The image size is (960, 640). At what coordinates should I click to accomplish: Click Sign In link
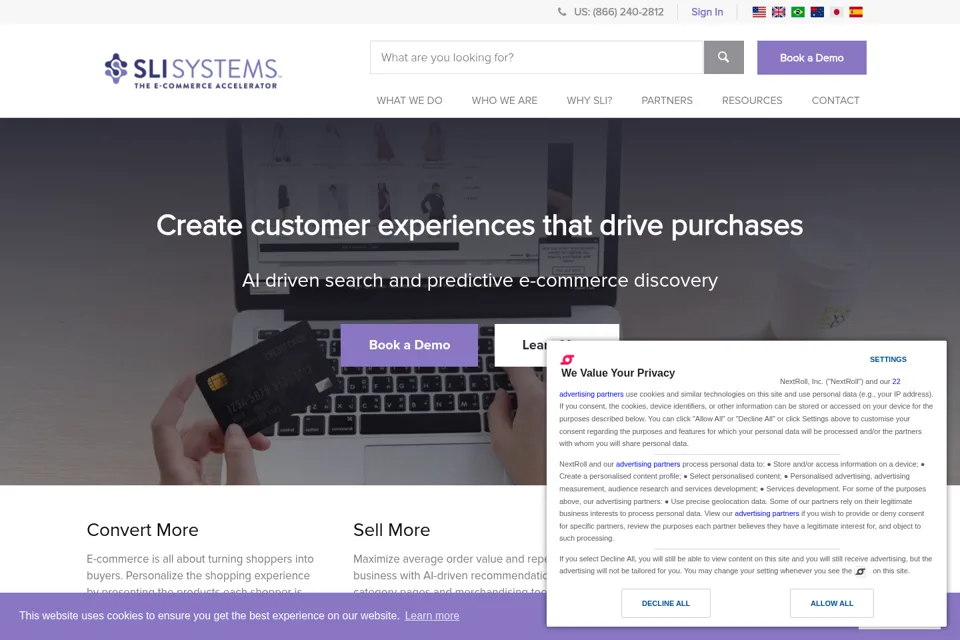[707, 12]
